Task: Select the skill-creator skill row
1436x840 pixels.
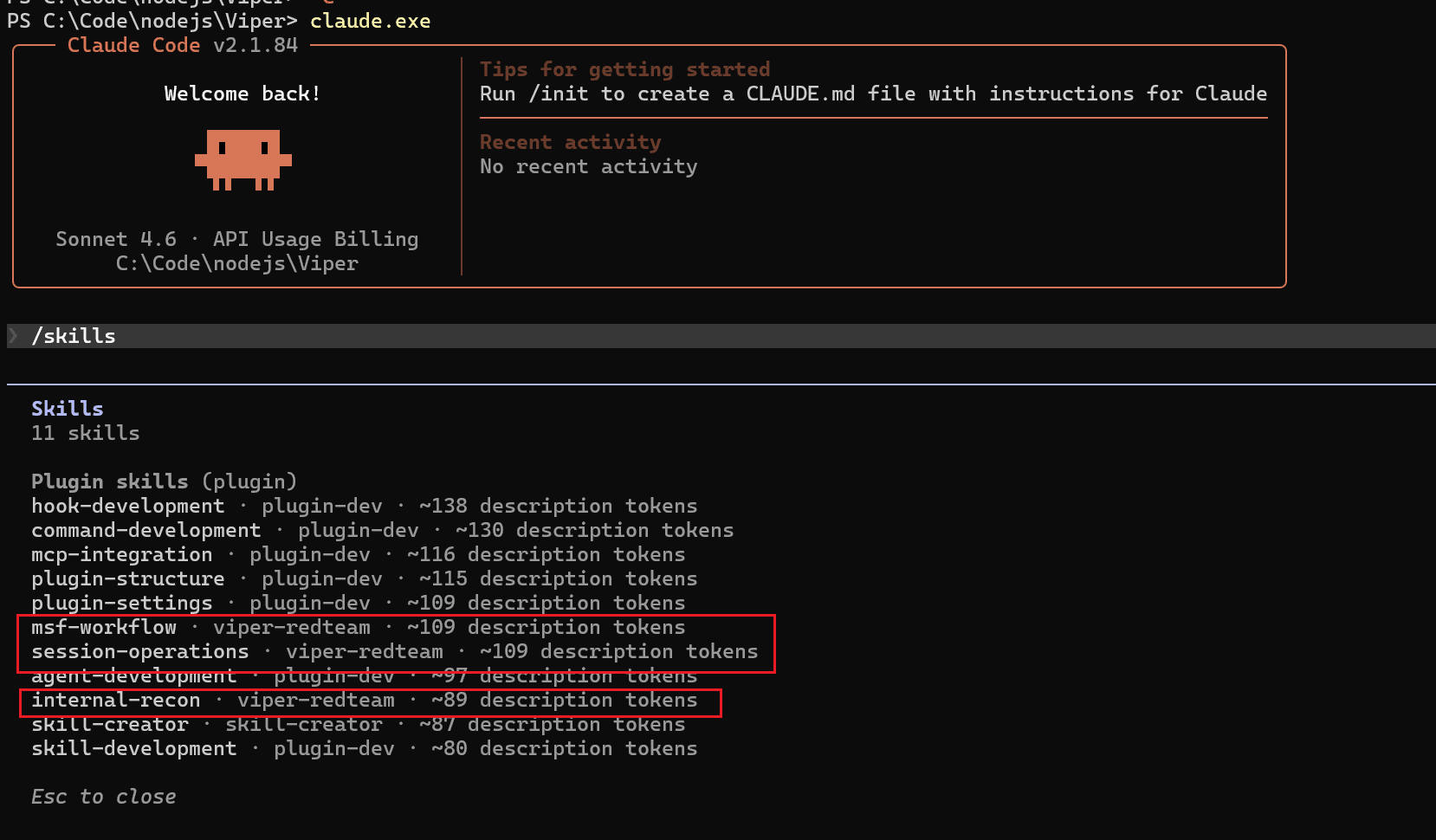Action: pyautogui.click(x=109, y=724)
